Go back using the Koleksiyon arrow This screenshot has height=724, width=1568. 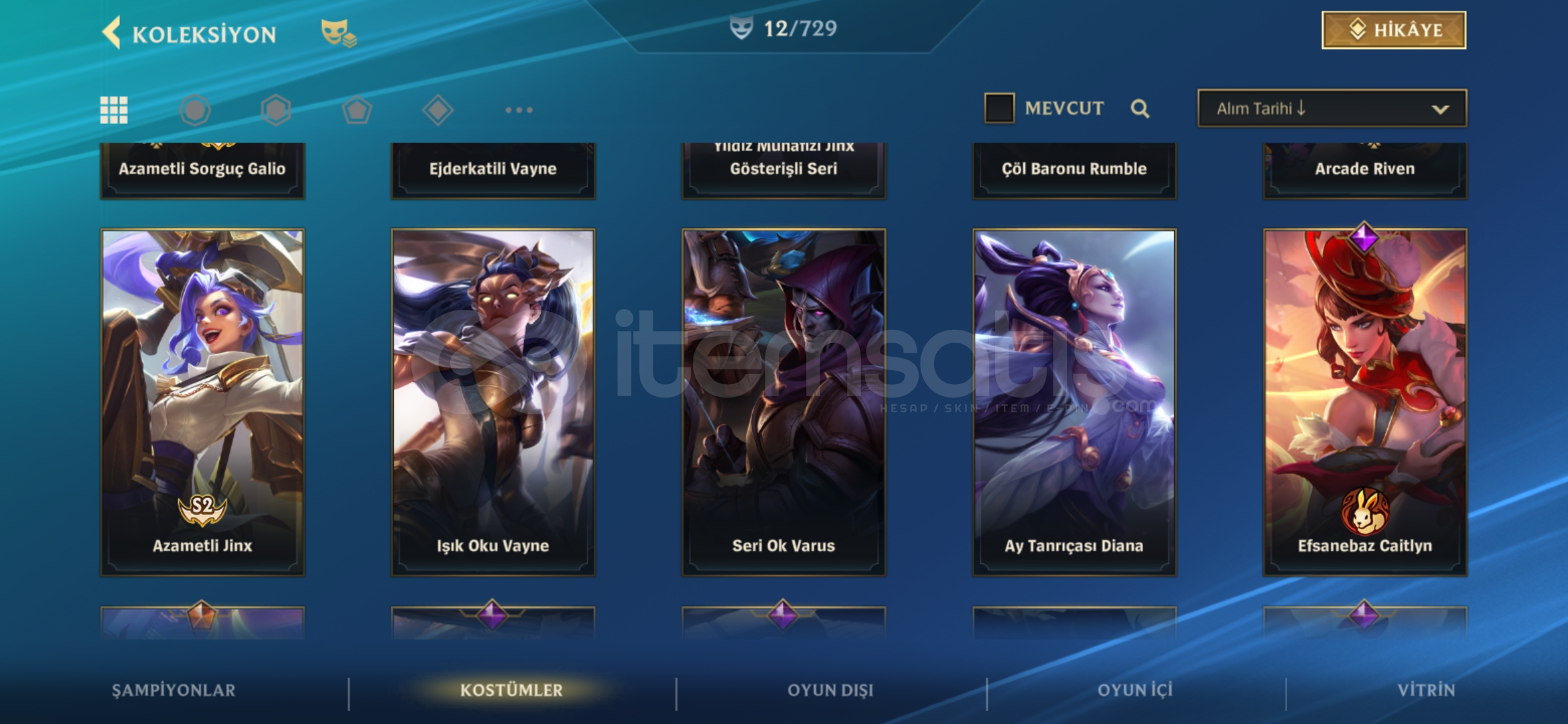(x=112, y=32)
